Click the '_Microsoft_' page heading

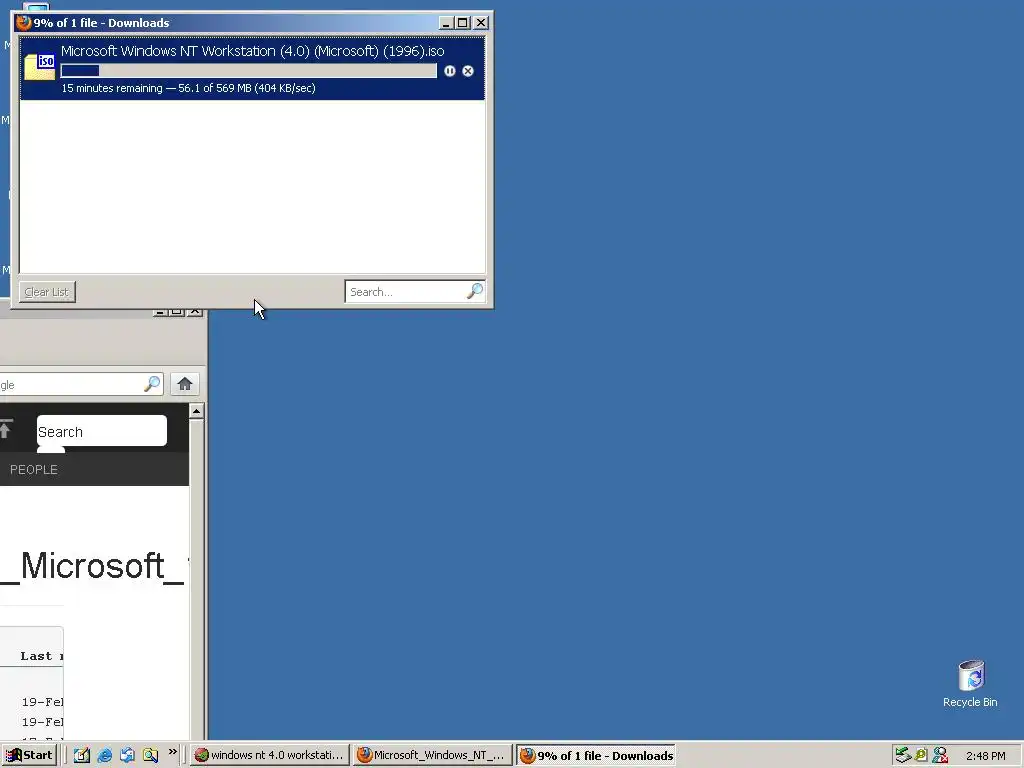tap(93, 566)
